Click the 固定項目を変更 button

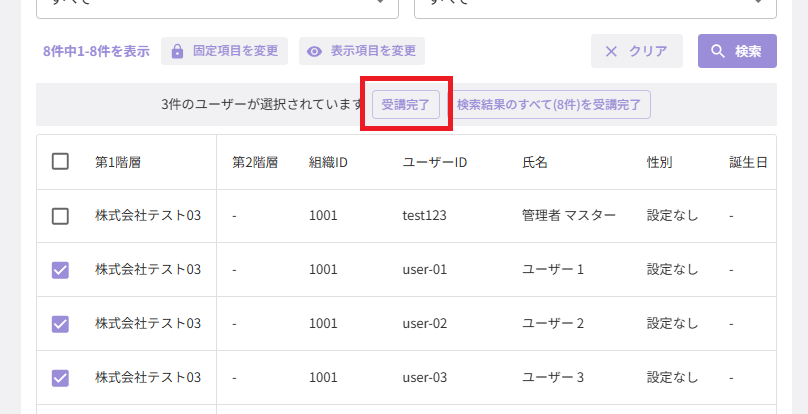224,51
